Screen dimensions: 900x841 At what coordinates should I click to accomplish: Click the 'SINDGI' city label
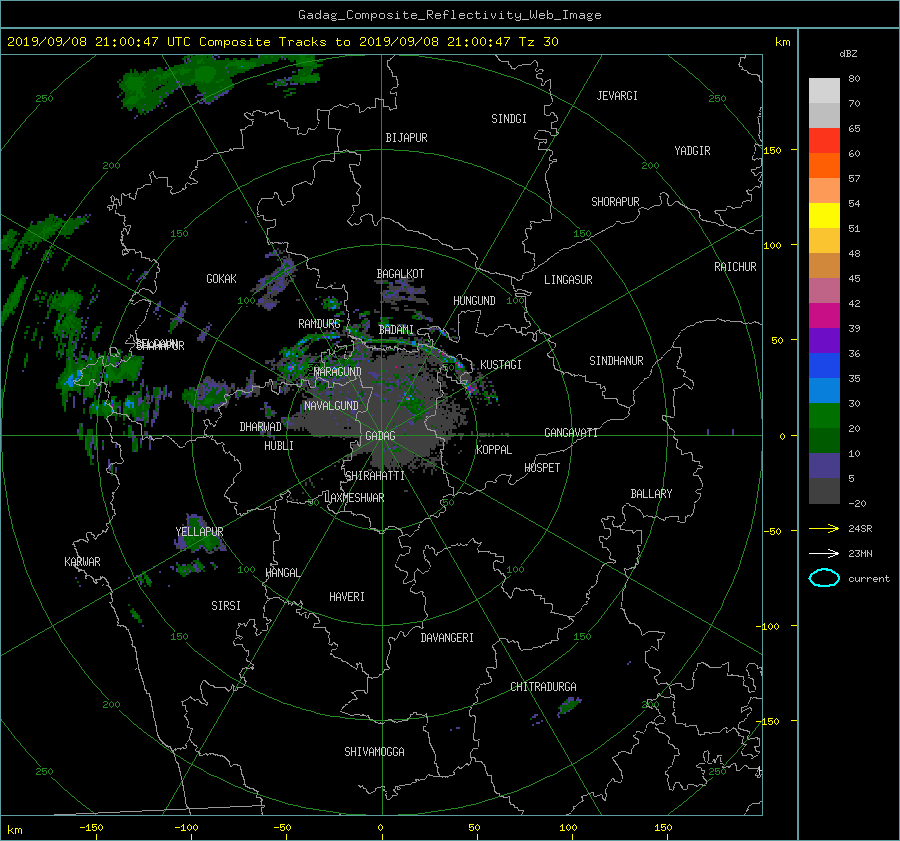coord(509,119)
